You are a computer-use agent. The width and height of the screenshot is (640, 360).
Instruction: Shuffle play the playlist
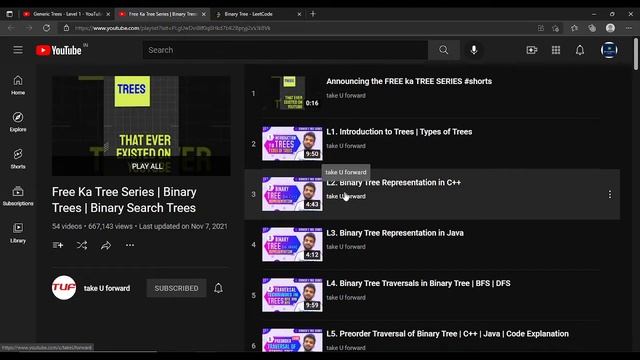pyautogui.click(x=82, y=245)
